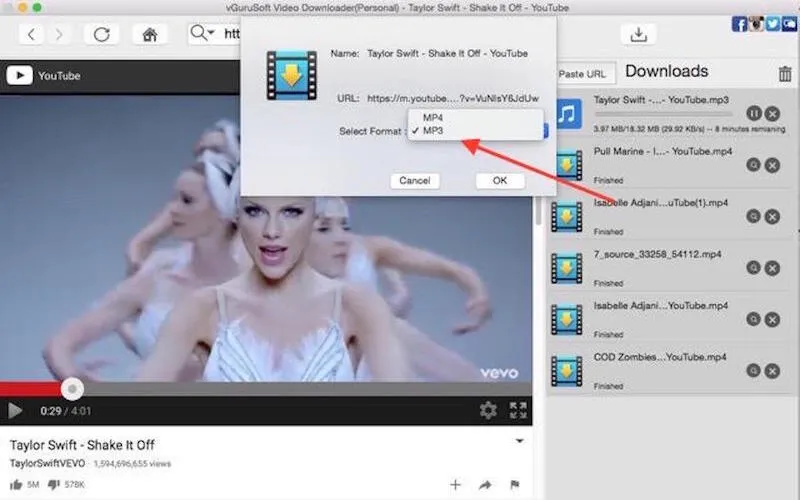Click the Name field Taylor Swift text
The height and width of the screenshot is (500, 800).
[447, 53]
